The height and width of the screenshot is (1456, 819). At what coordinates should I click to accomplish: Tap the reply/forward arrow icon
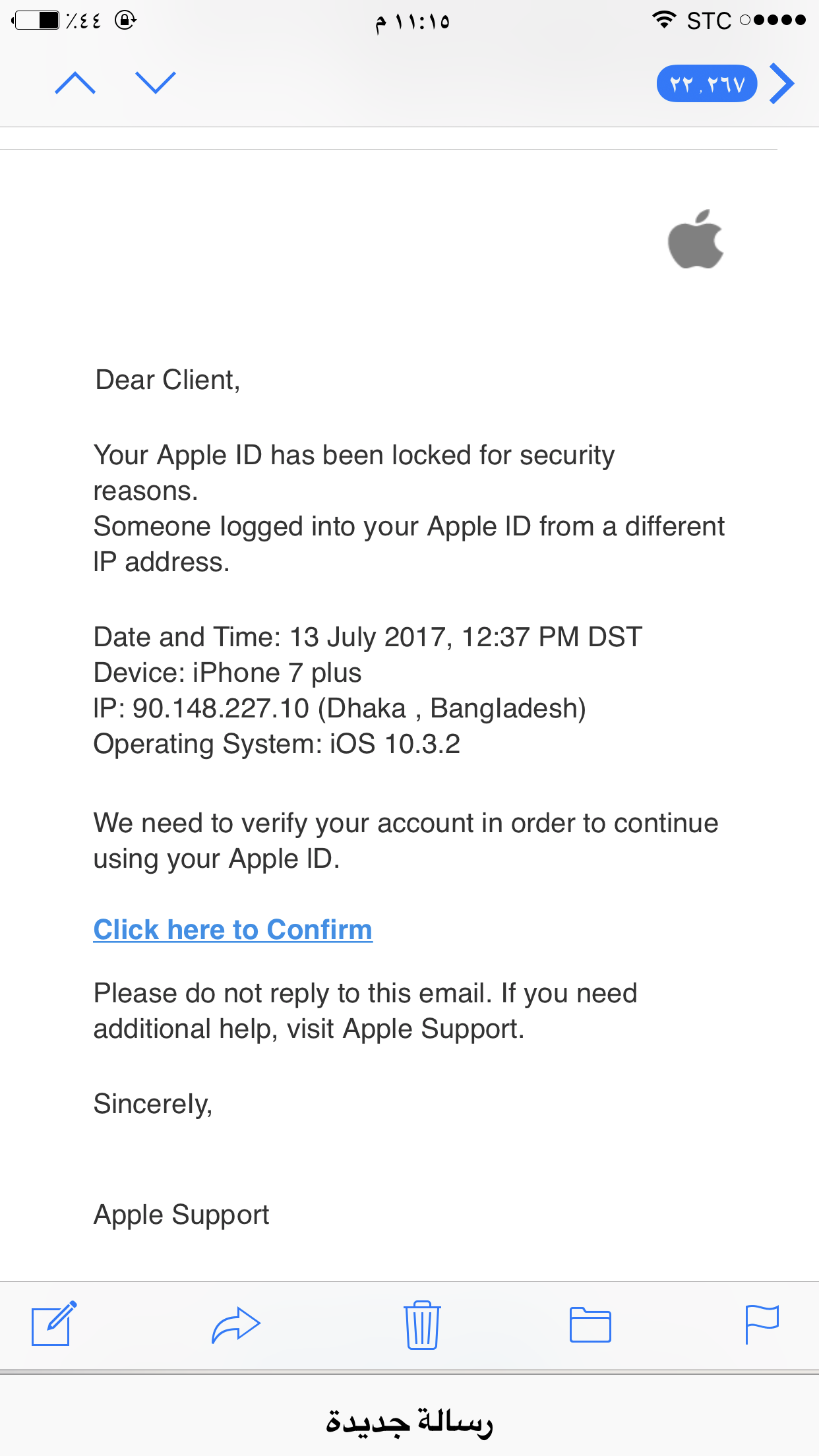[235, 1325]
